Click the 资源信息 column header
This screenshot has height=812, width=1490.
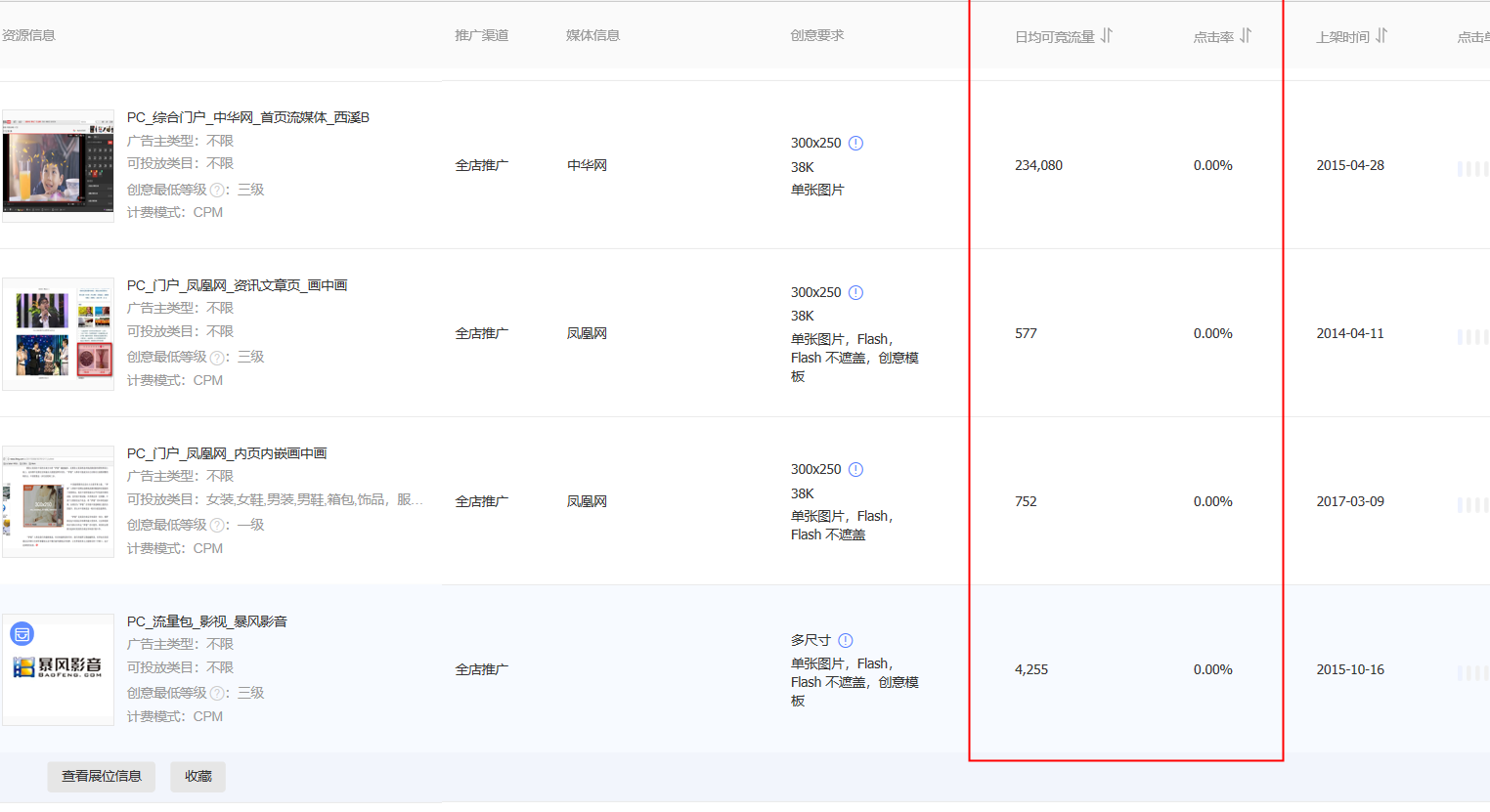coord(28,35)
